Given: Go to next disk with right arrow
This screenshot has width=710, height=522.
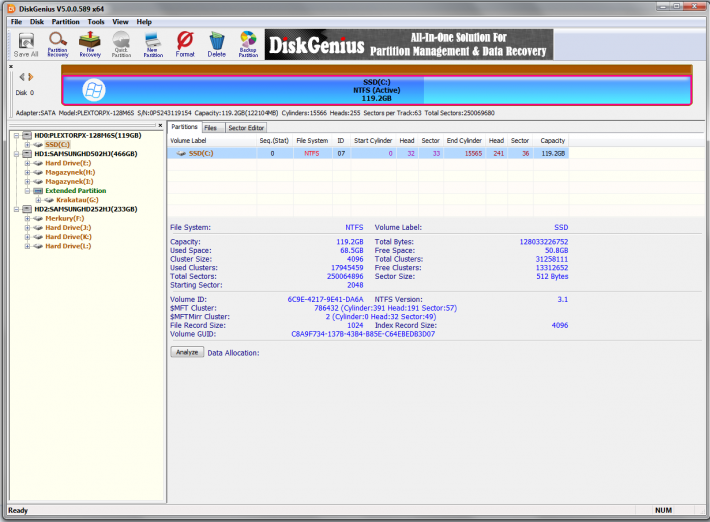Looking at the screenshot, I should 31,77.
